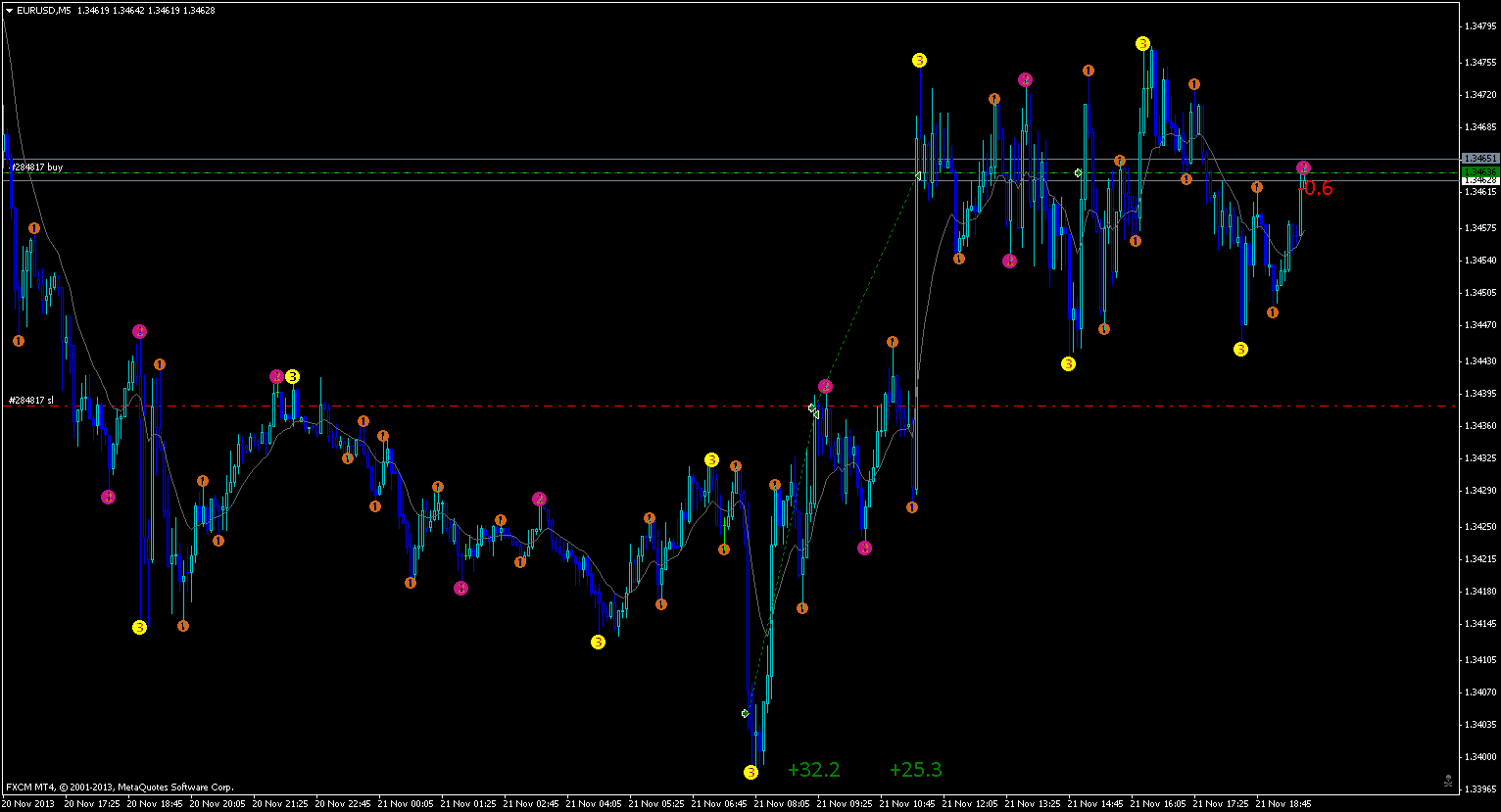Click the "20 Nov 17:25" time axis label
The height and width of the screenshot is (812, 1501).
[x=91, y=804]
